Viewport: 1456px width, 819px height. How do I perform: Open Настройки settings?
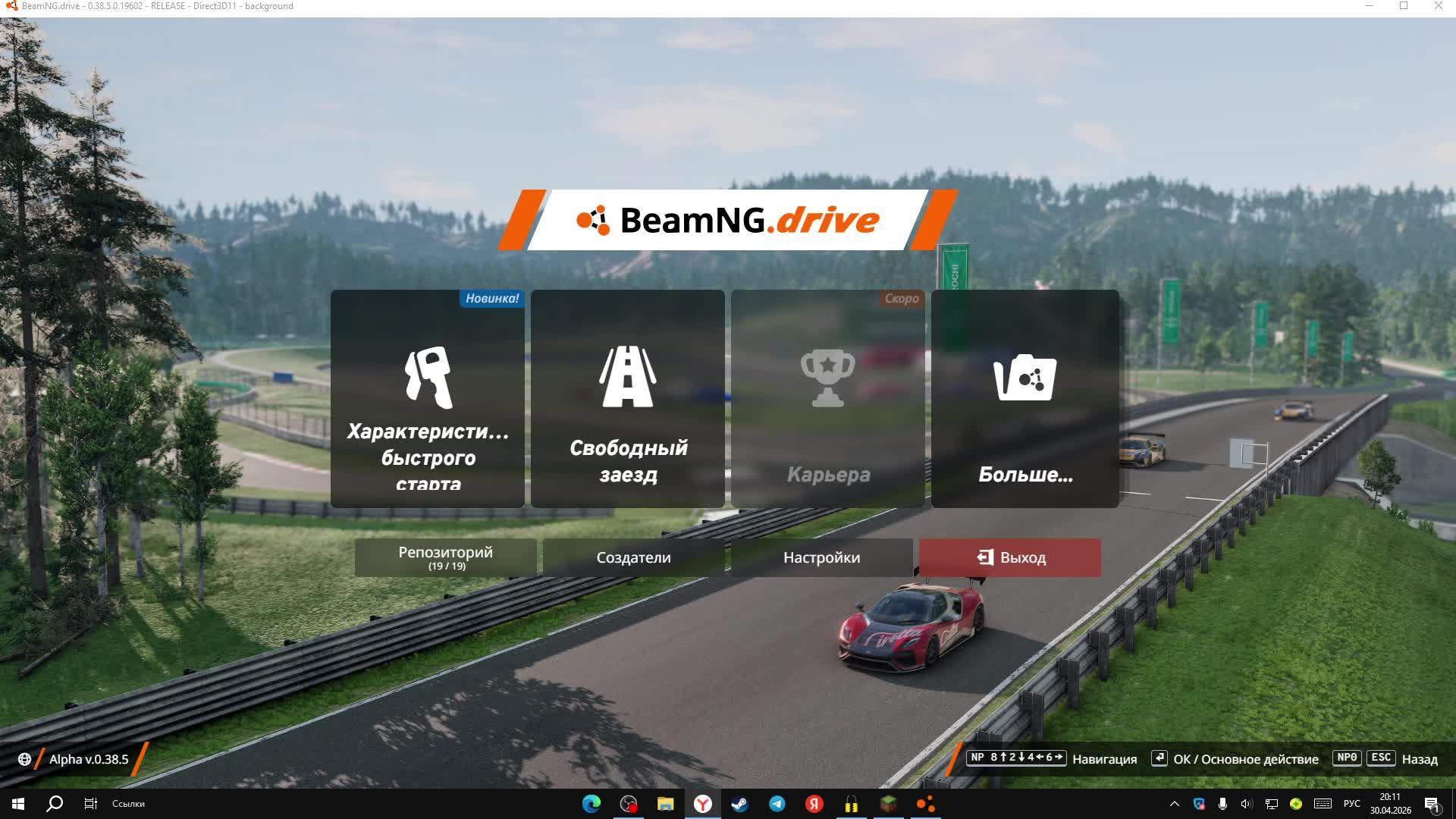[822, 557]
